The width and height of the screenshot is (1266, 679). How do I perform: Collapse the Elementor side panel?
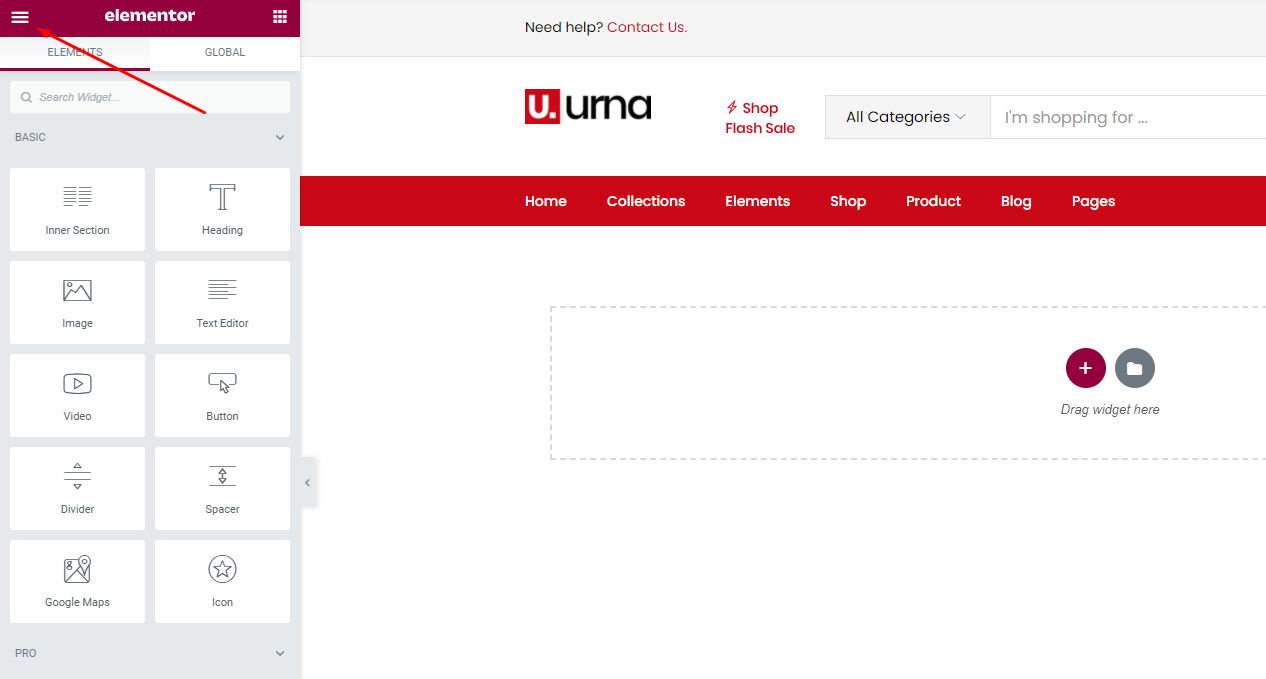coord(308,483)
